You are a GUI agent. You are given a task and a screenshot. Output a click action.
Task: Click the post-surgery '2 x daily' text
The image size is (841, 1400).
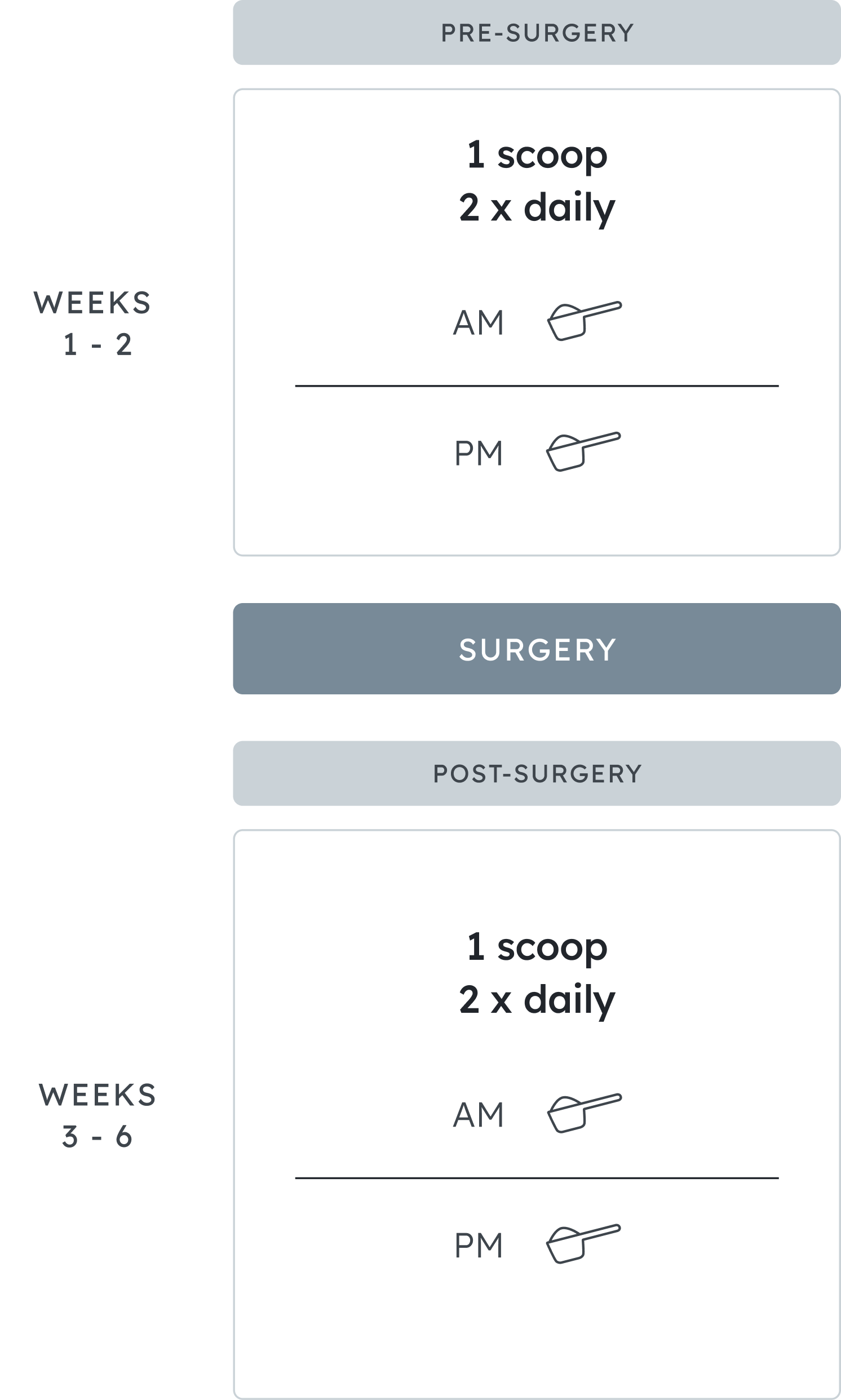pyautogui.click(x=537, y=1000)
